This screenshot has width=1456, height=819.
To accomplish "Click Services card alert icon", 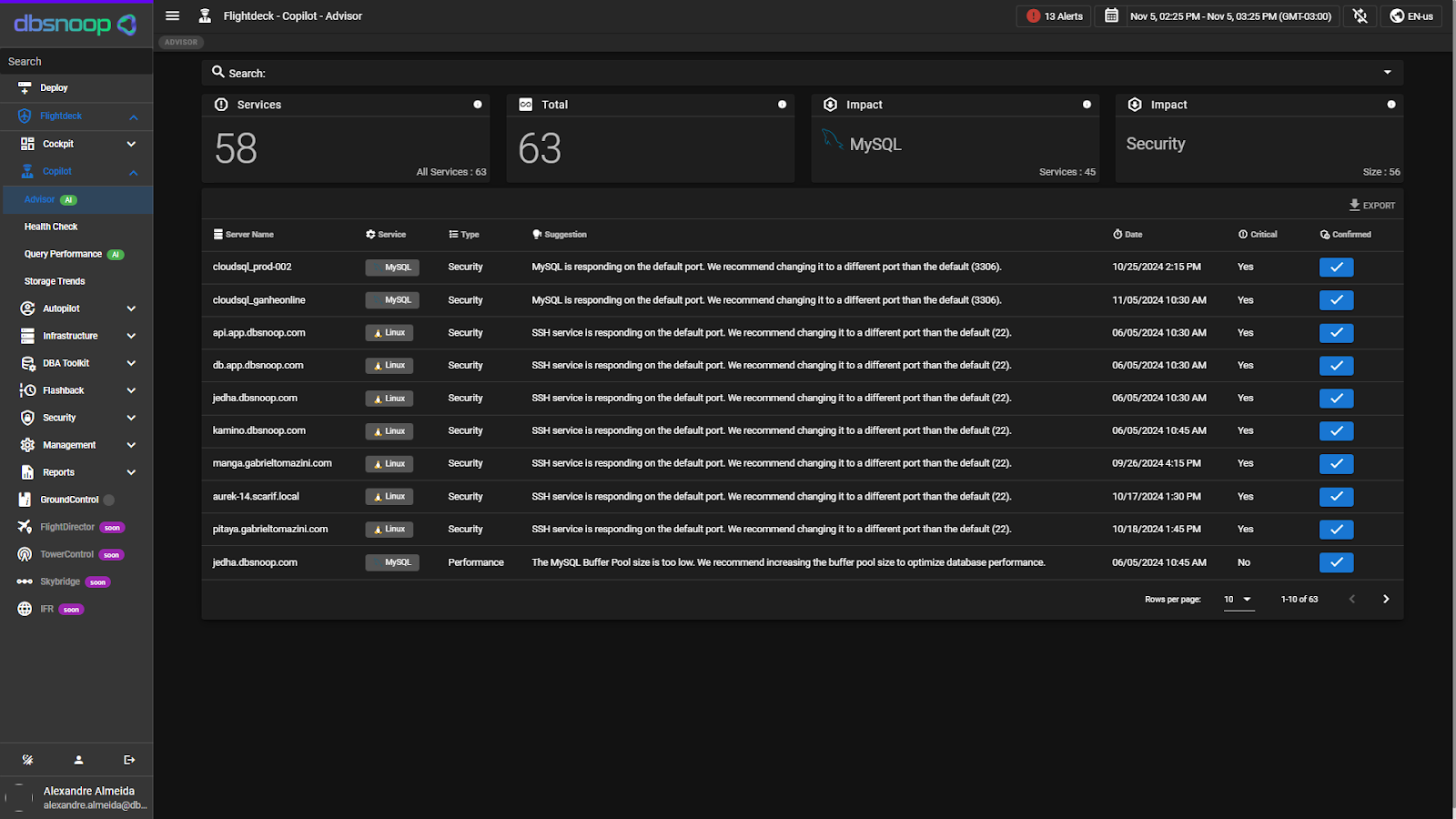I will 221,105.
